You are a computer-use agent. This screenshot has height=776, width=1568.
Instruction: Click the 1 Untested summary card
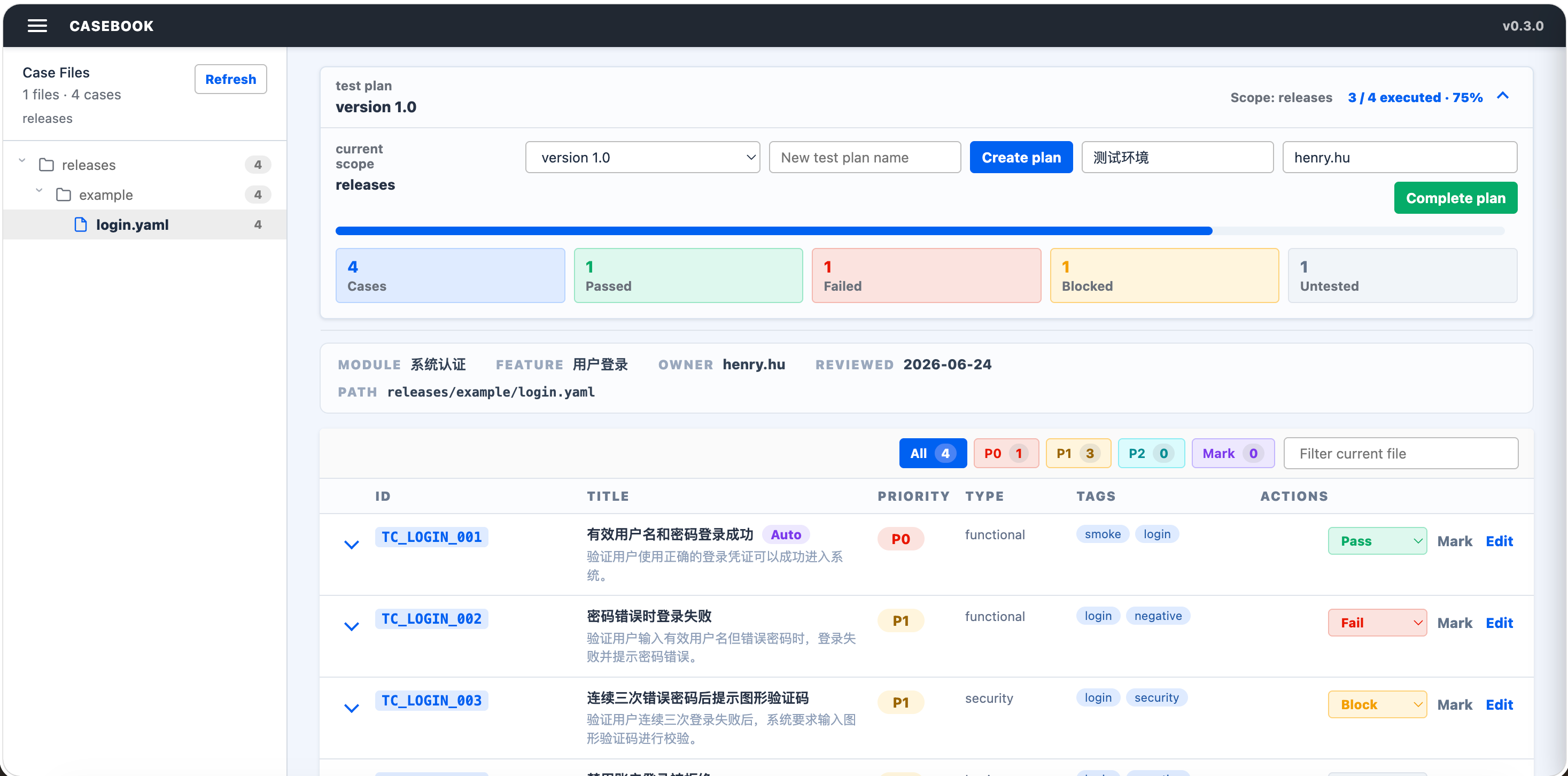[1402, 276]
